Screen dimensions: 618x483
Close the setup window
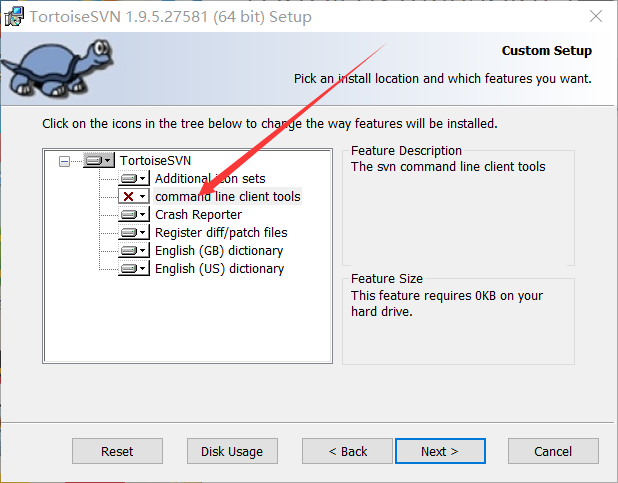[596, 17]
